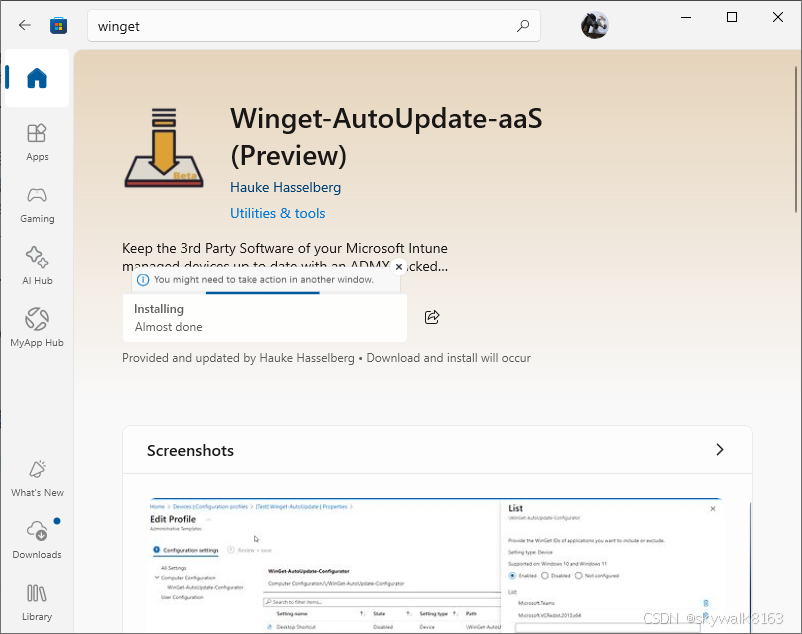Viewport: 802px width, 634px height.
Task: Click the Winget-AutoUpdate app logo
Action: (164, 147)
